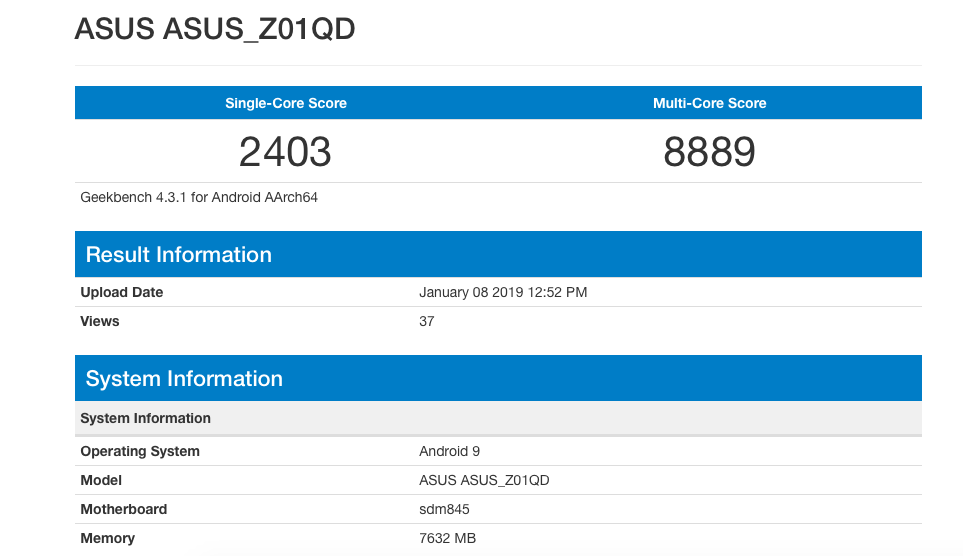This screenshot has height=556, width=963.
Task: Select the 7632 MB memory value
Action: point(447,538)
